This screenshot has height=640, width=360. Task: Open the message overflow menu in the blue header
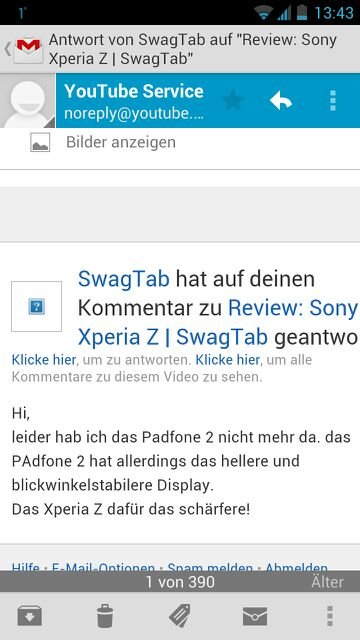tap(333, 100)
